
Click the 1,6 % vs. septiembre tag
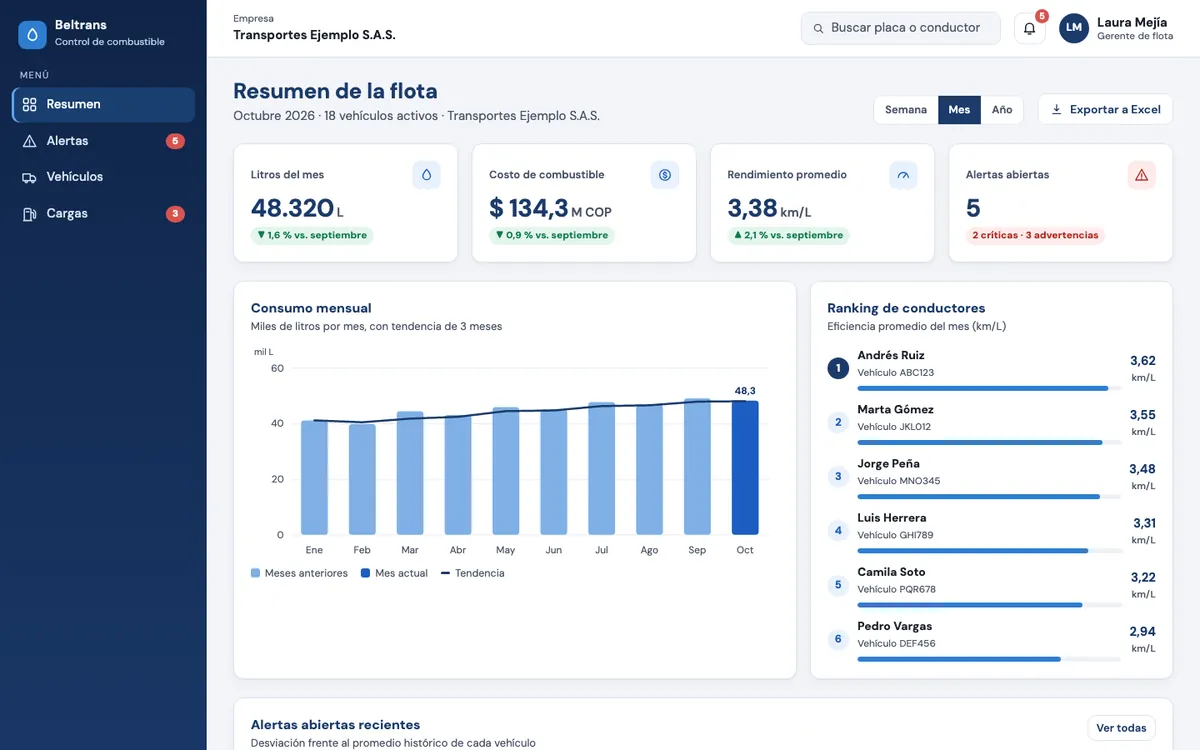click(312, 236)
